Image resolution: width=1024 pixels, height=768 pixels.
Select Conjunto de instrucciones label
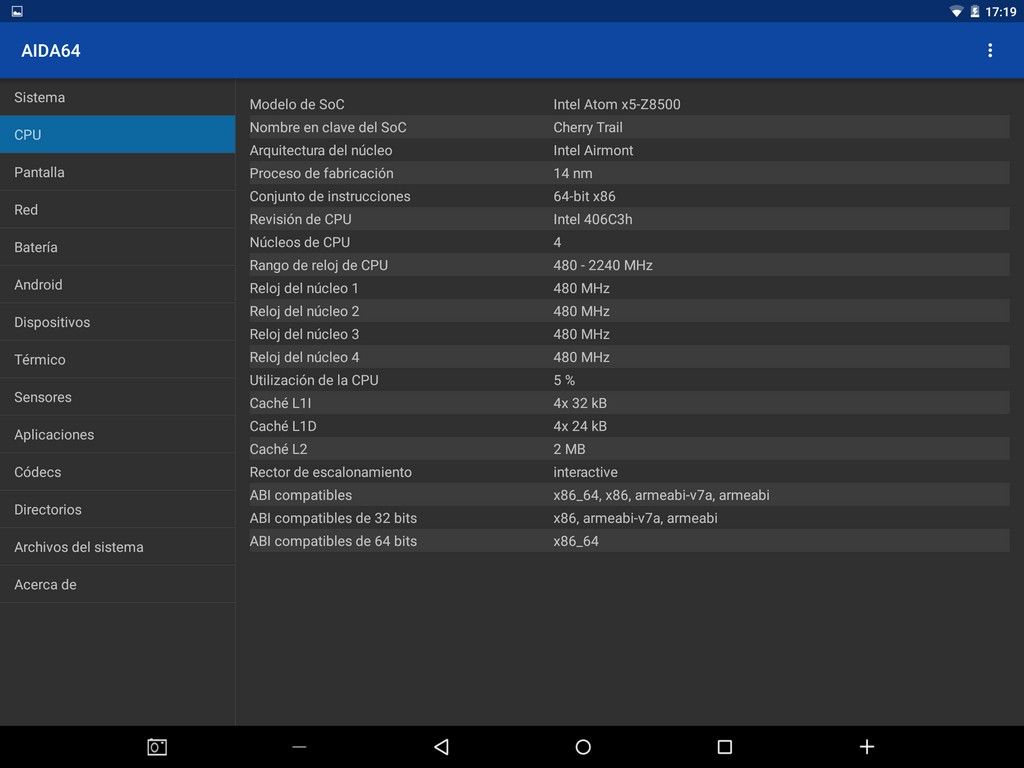pos(330,196)
